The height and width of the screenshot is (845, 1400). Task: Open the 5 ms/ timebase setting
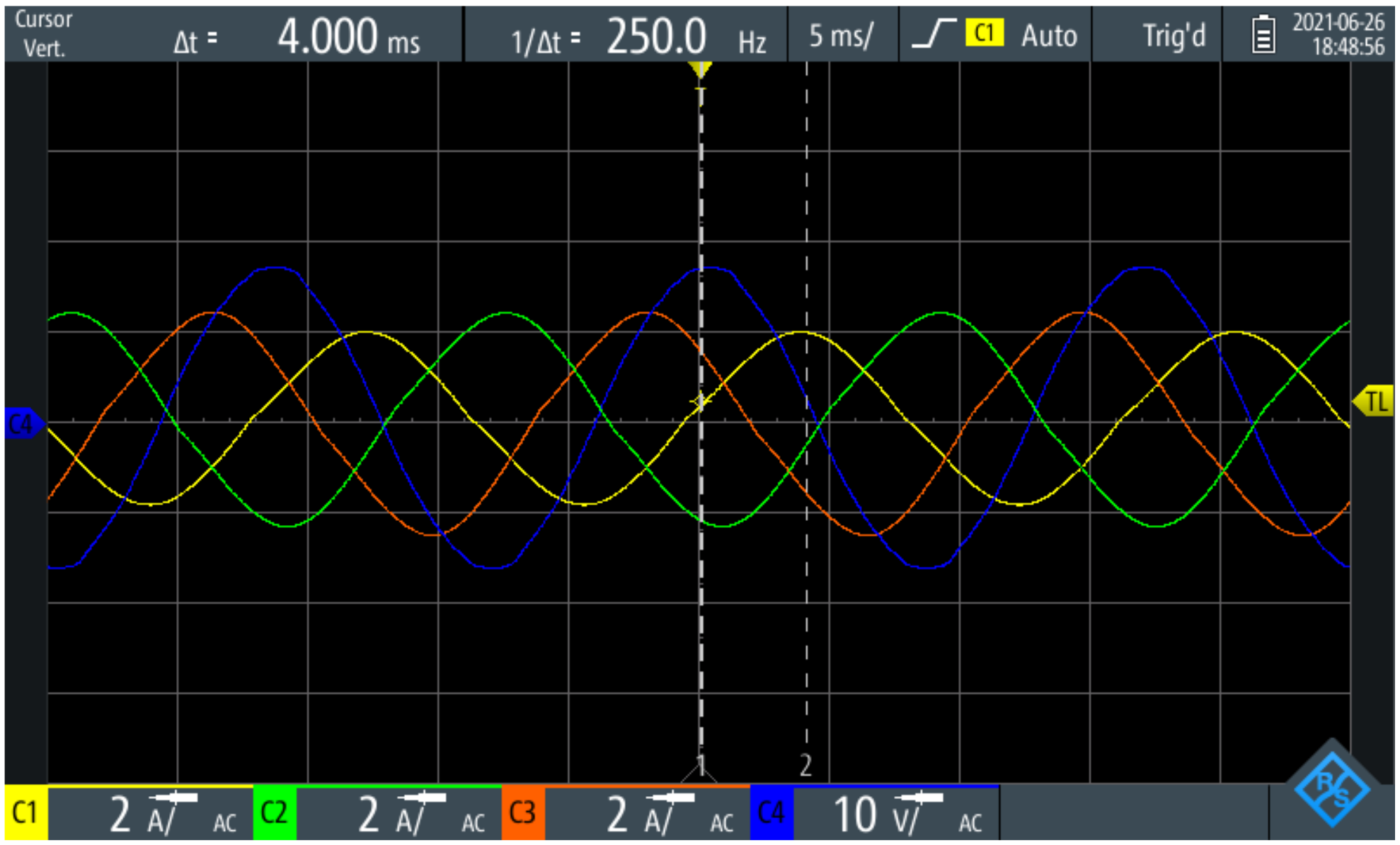tap(842, 35)
